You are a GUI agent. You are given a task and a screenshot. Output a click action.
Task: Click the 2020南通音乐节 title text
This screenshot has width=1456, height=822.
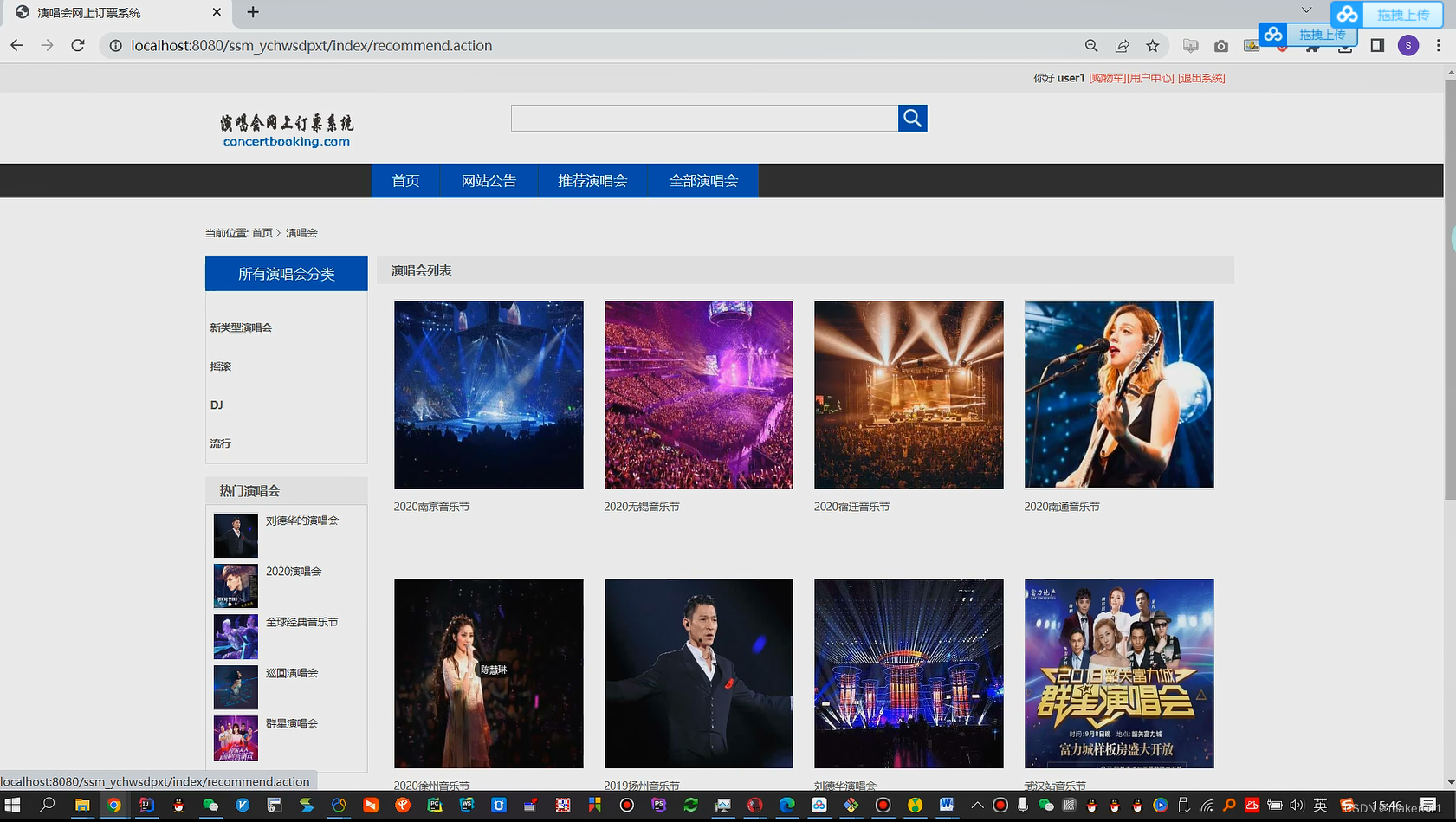click(x=1062, y=507)
